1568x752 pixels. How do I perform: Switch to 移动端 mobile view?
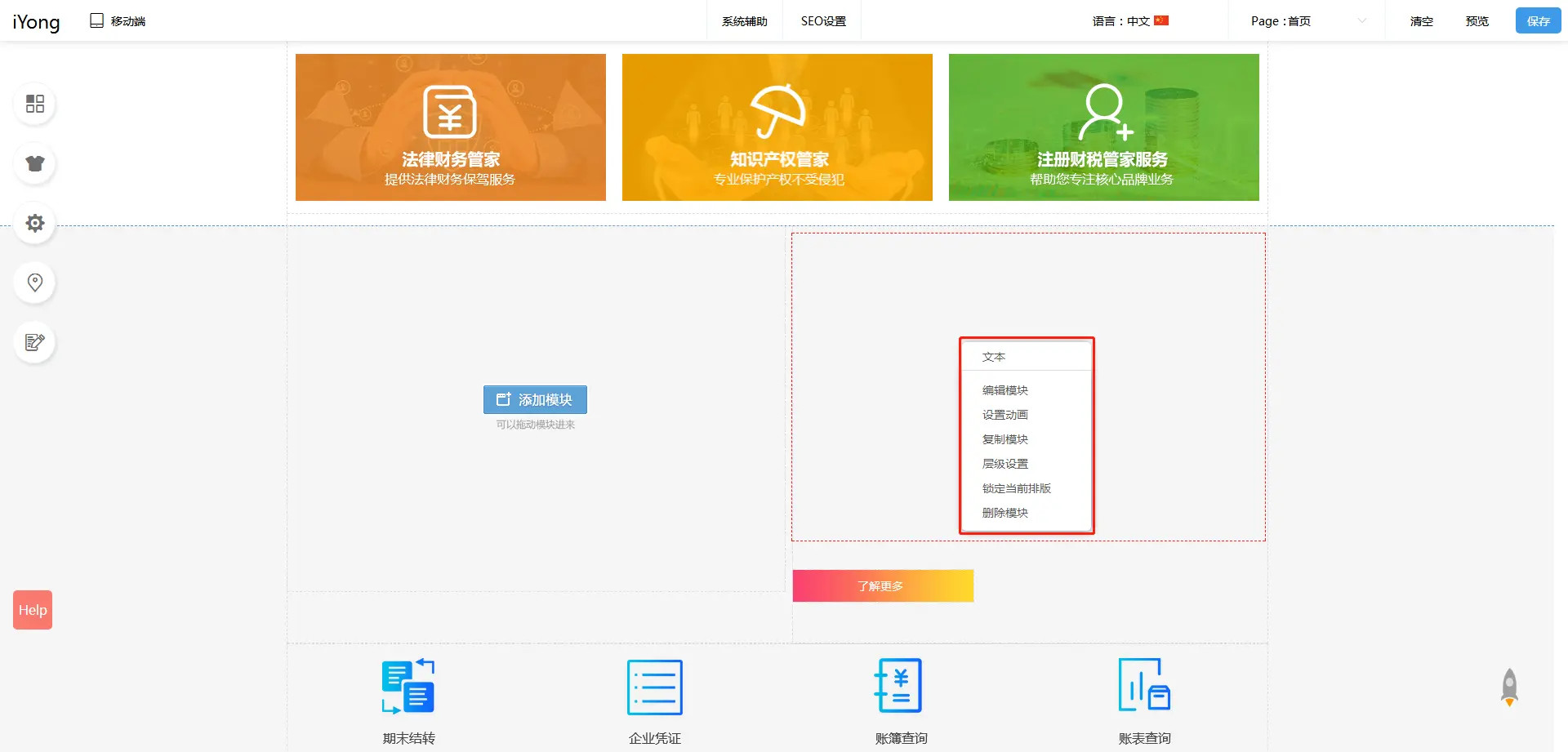click(118, 21)
